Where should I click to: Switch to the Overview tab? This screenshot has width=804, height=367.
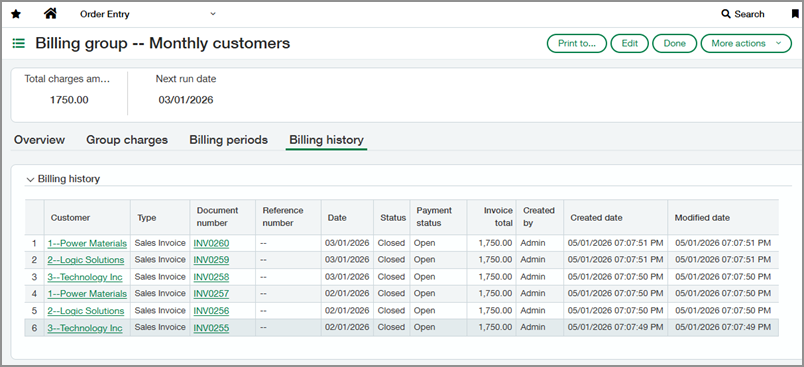click(x=39, y=140)
